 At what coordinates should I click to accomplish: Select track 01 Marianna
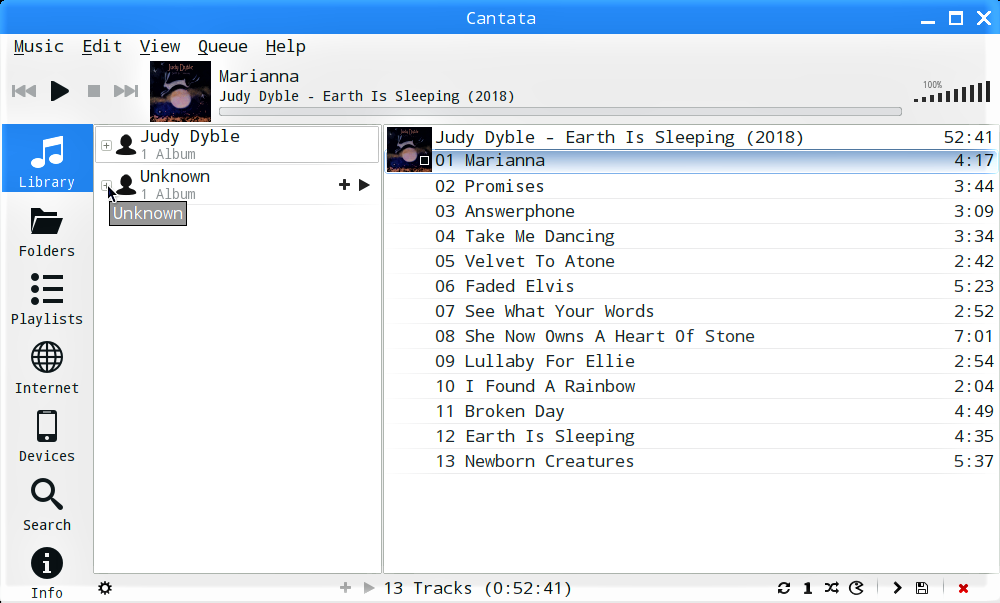click(691, 161)
